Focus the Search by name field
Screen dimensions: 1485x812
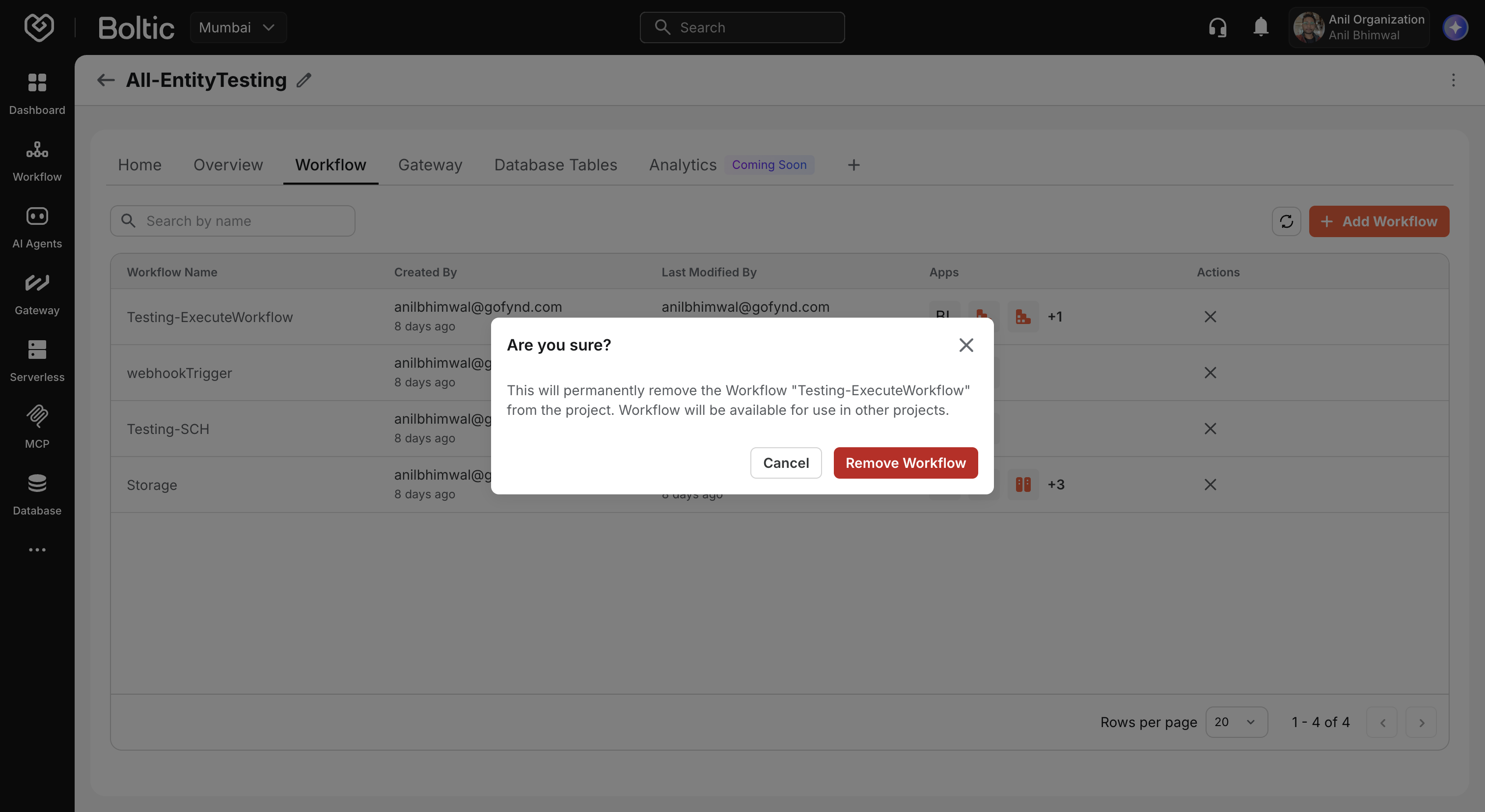tap(232, 221)
